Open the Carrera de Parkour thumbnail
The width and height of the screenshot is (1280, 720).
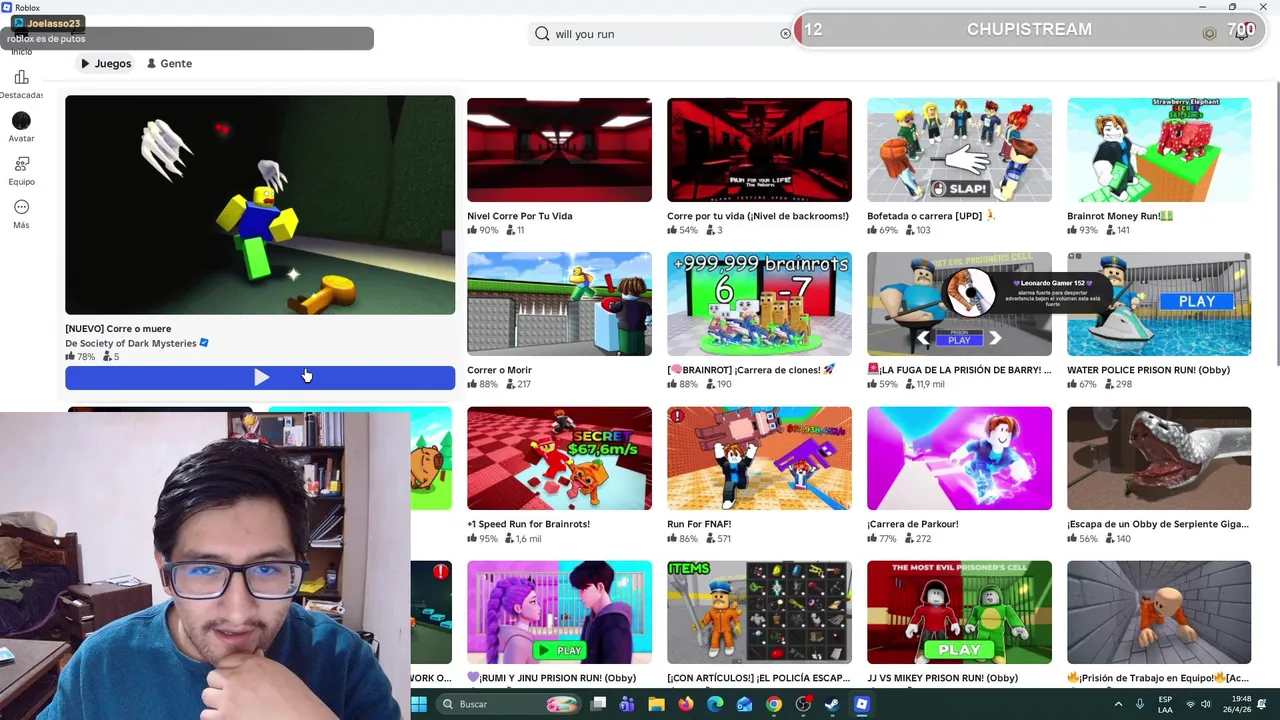tap(959, 458)
